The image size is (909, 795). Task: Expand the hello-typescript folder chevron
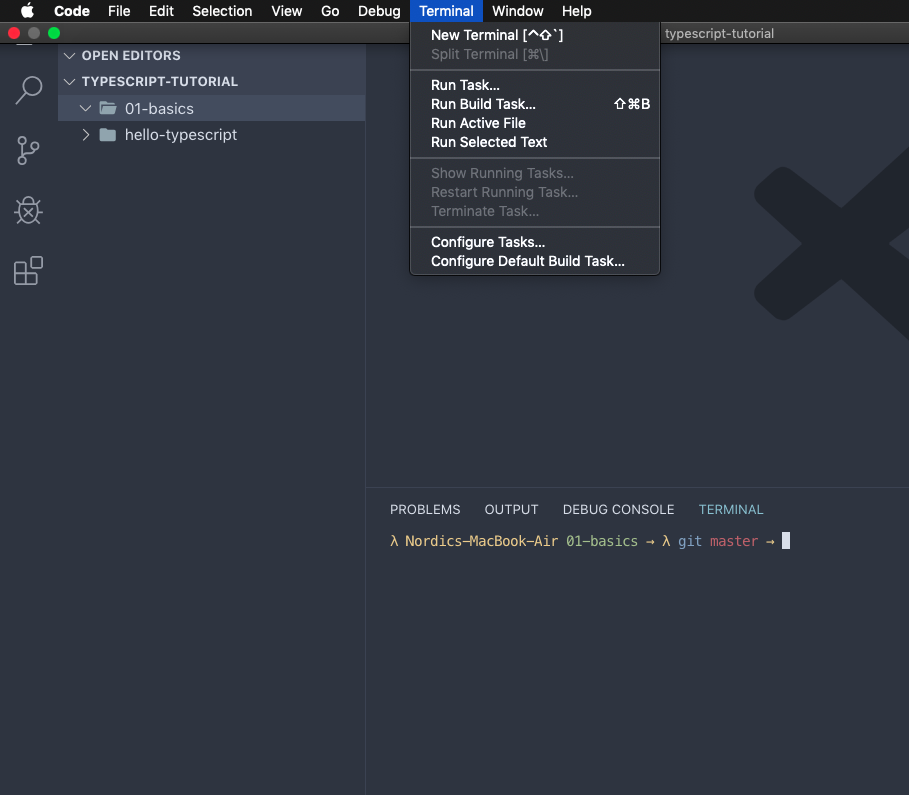click(86, 135)
